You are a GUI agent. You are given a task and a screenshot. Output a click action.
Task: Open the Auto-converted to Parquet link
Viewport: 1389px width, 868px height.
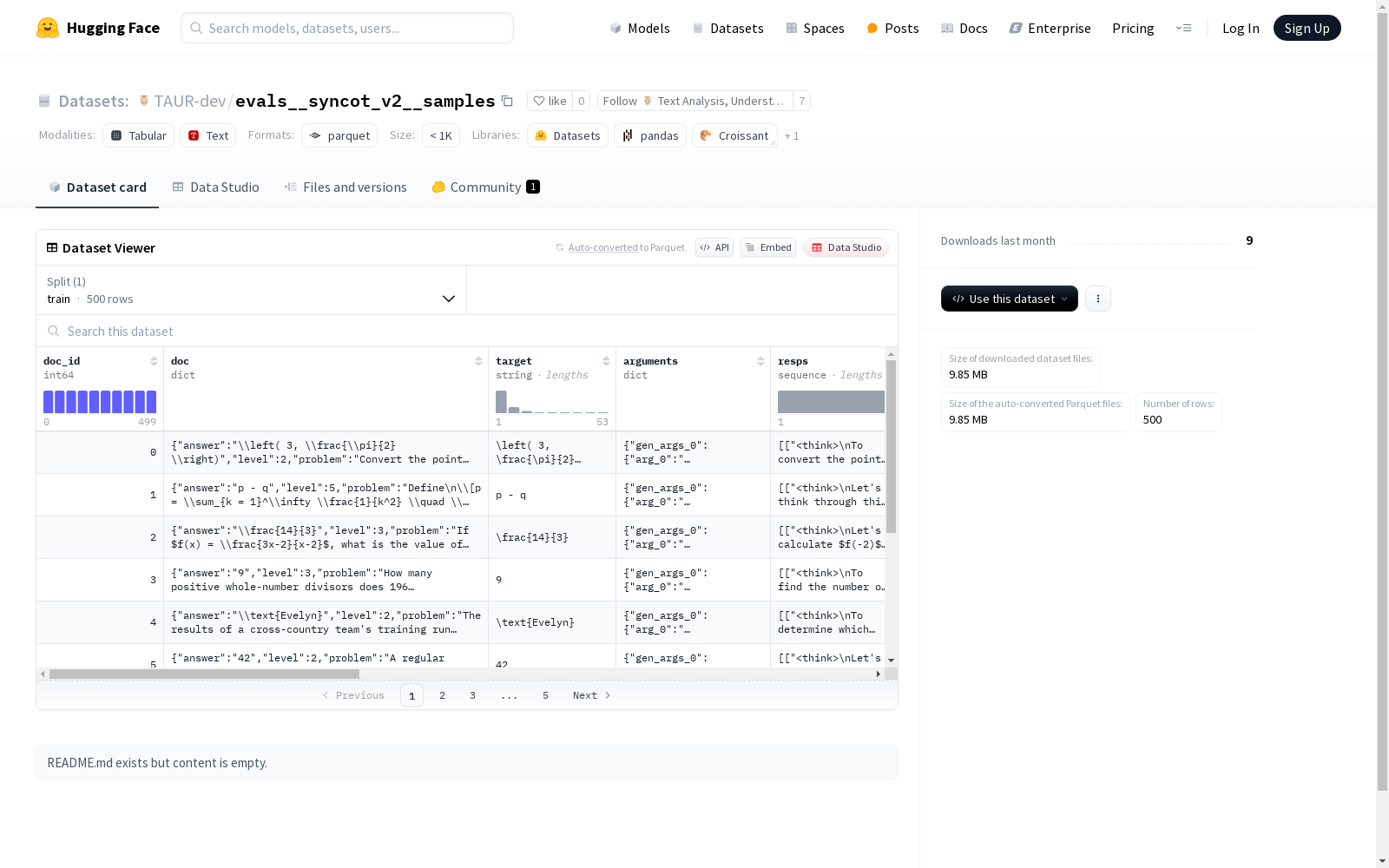click(x=627, y=247)
